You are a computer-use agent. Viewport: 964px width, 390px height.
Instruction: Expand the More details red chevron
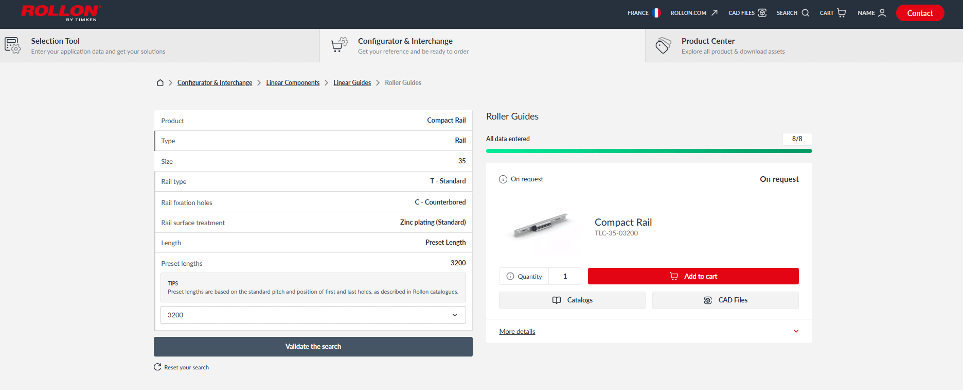796,332
